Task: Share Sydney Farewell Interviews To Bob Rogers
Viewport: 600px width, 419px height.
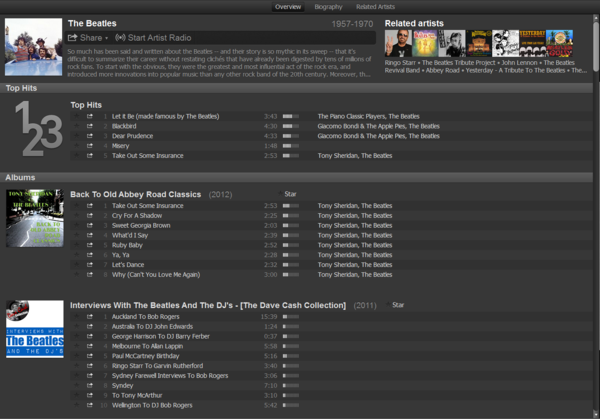Action: (90, 376)
